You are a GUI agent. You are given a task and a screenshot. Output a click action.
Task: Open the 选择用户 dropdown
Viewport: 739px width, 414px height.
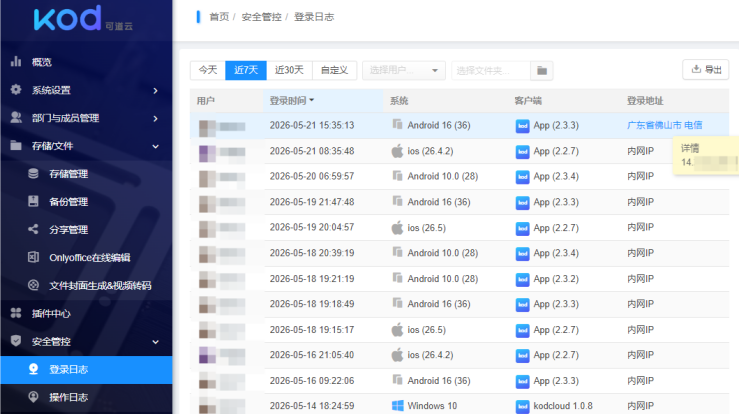click(404, 71)
